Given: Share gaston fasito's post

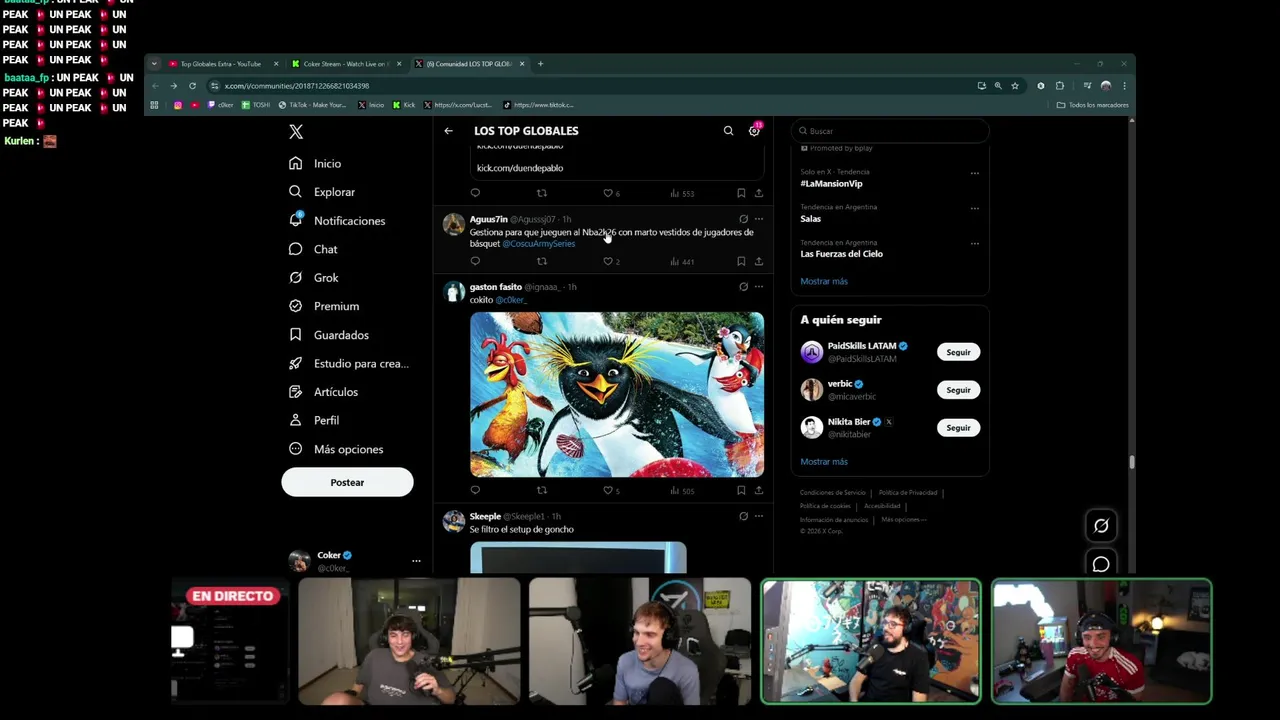Looking at the screenshot, I should [759, 491].
